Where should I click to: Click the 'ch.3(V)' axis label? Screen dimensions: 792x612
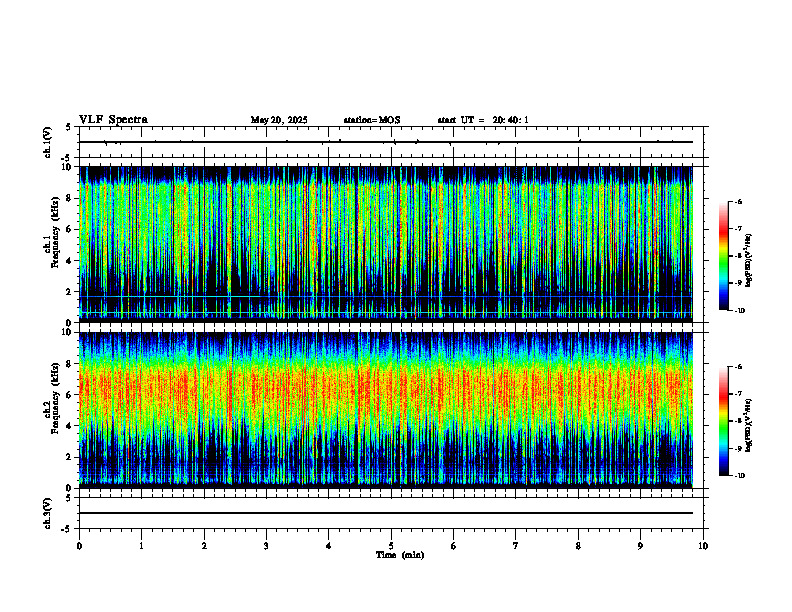[48, 513]
